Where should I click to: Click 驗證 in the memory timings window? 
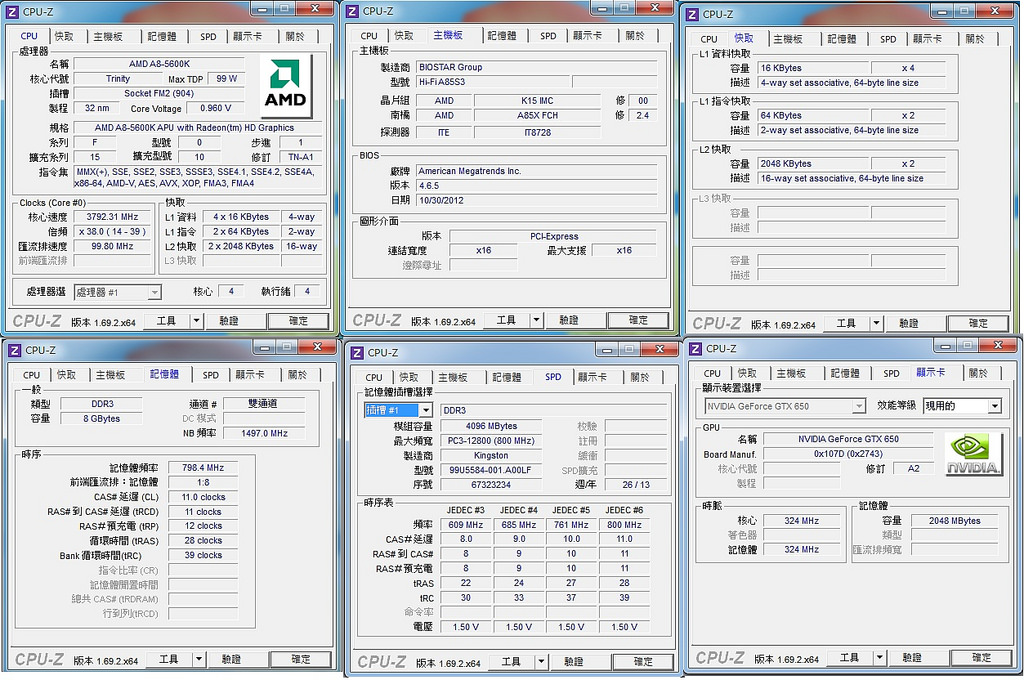pos(231,659)
